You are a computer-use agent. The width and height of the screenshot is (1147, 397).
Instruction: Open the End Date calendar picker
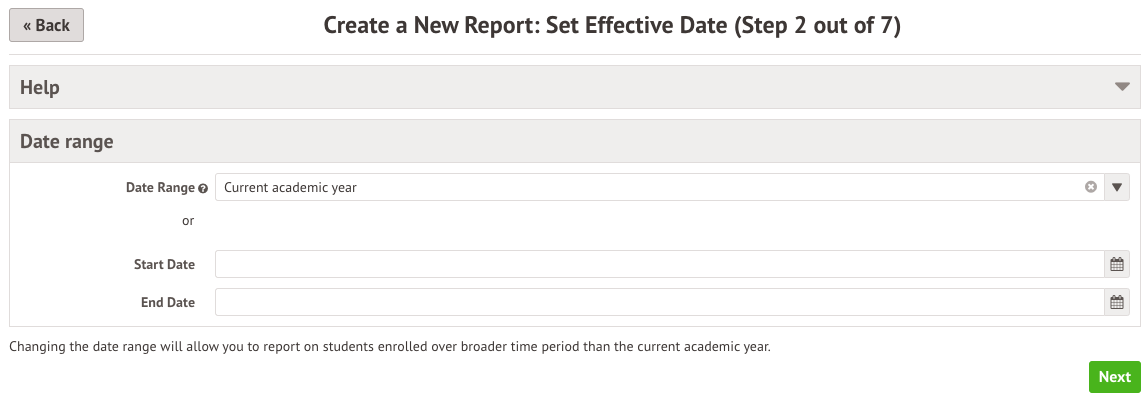[1116, 302]
